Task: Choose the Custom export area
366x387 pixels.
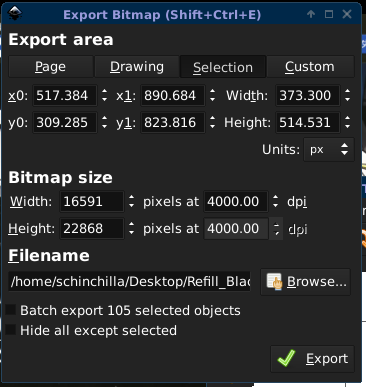Action: point(310,67)
